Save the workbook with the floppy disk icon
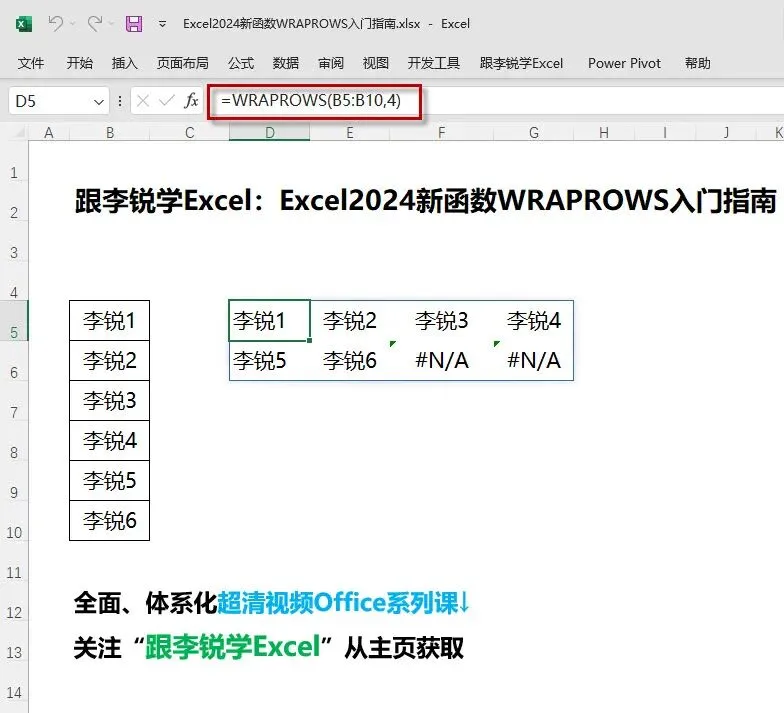 (134, 24)
